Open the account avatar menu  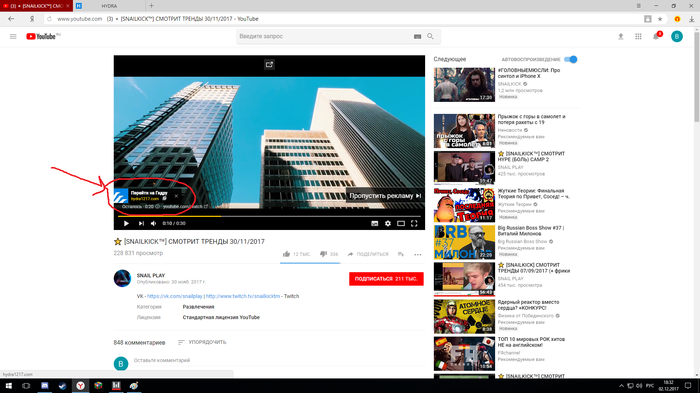coord(677,37)
